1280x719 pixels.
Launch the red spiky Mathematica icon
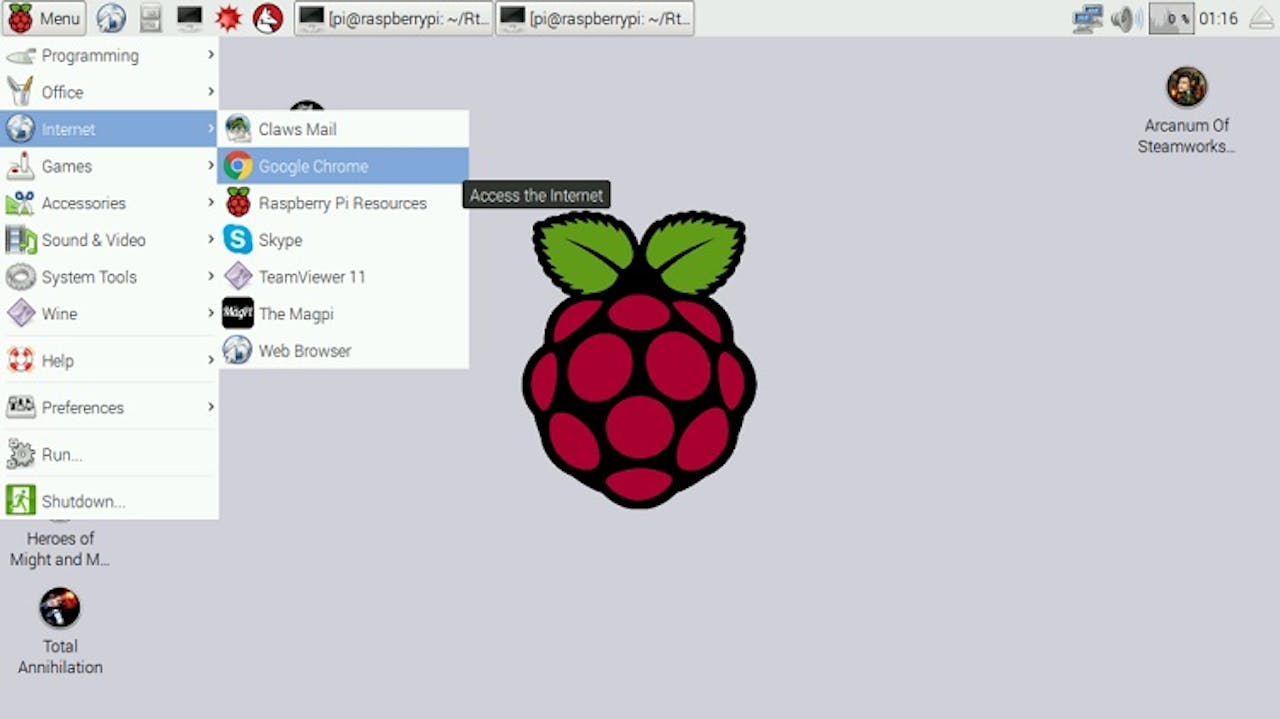click(x=228, y=18)
